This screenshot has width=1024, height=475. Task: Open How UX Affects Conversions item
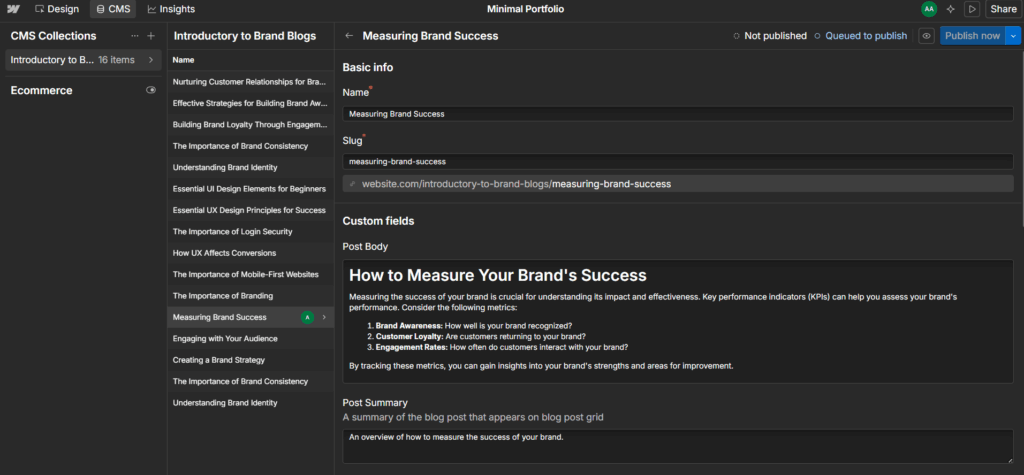coord(250,253)
